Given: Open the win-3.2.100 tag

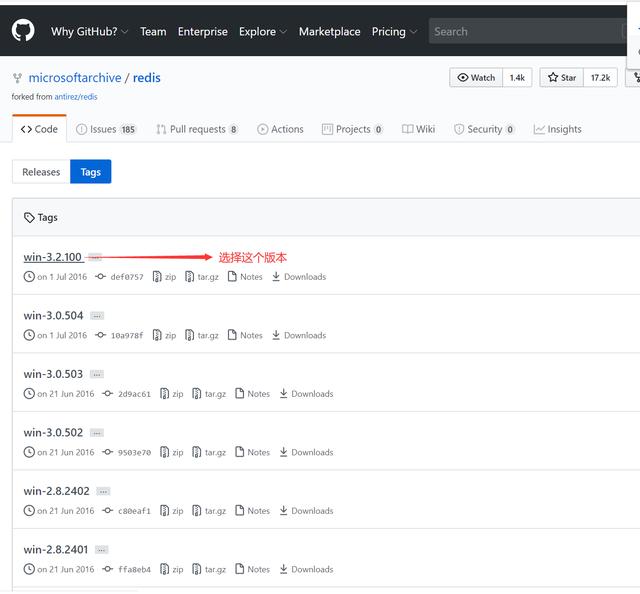Looking at the screenshot, I should coord(53,257).
